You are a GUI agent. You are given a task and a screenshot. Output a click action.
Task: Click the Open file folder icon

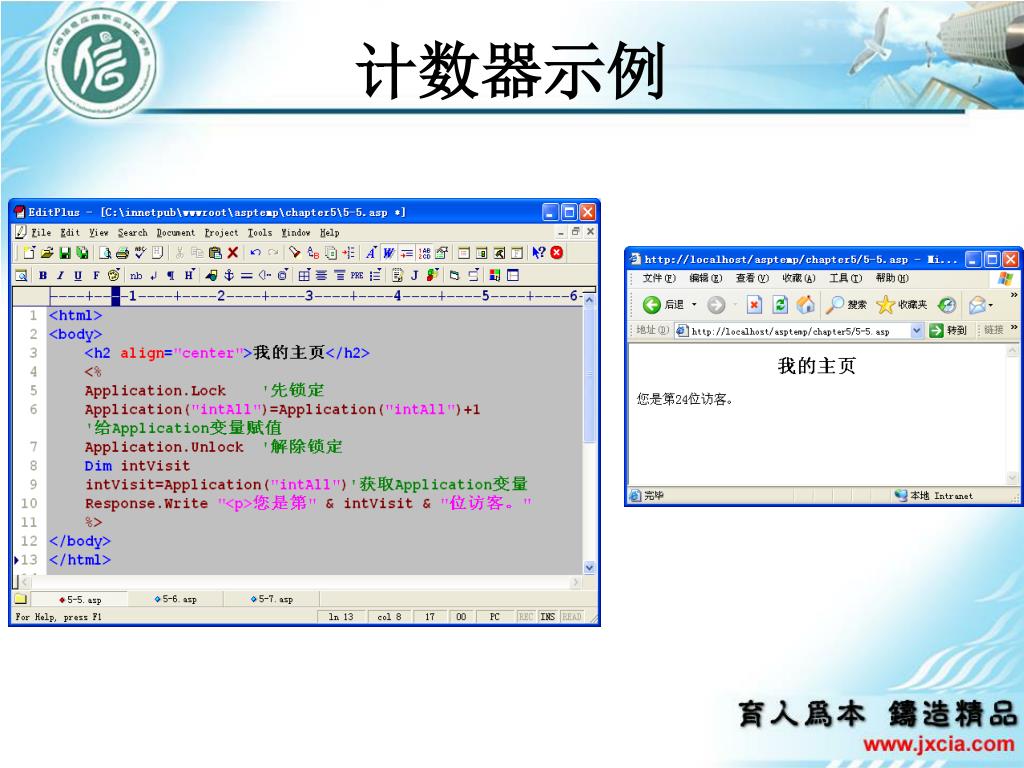[x=47, y=253]
